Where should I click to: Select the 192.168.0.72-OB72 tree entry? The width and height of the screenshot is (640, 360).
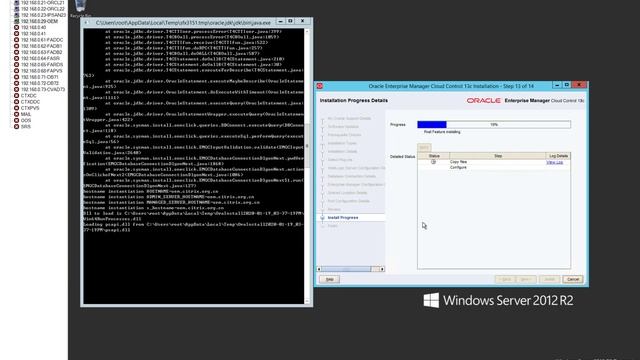pos(40,83)
